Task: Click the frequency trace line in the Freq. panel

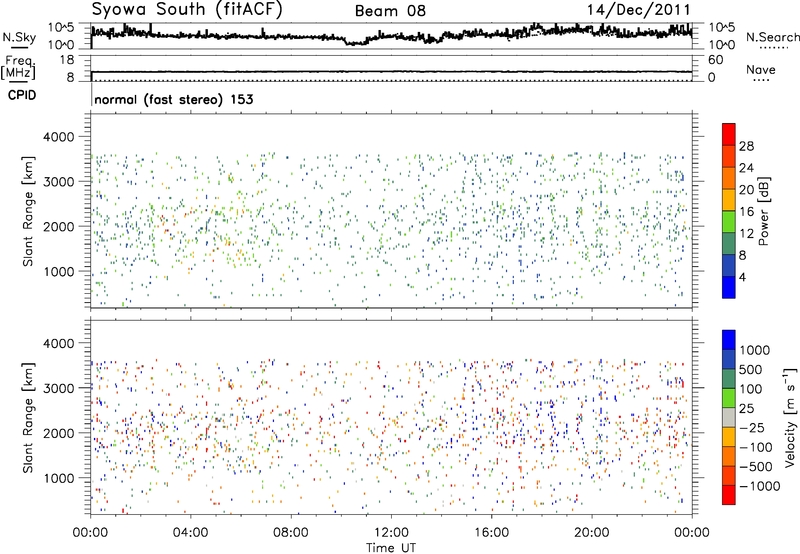Action: pyautogui.click(x=391, y=72)
